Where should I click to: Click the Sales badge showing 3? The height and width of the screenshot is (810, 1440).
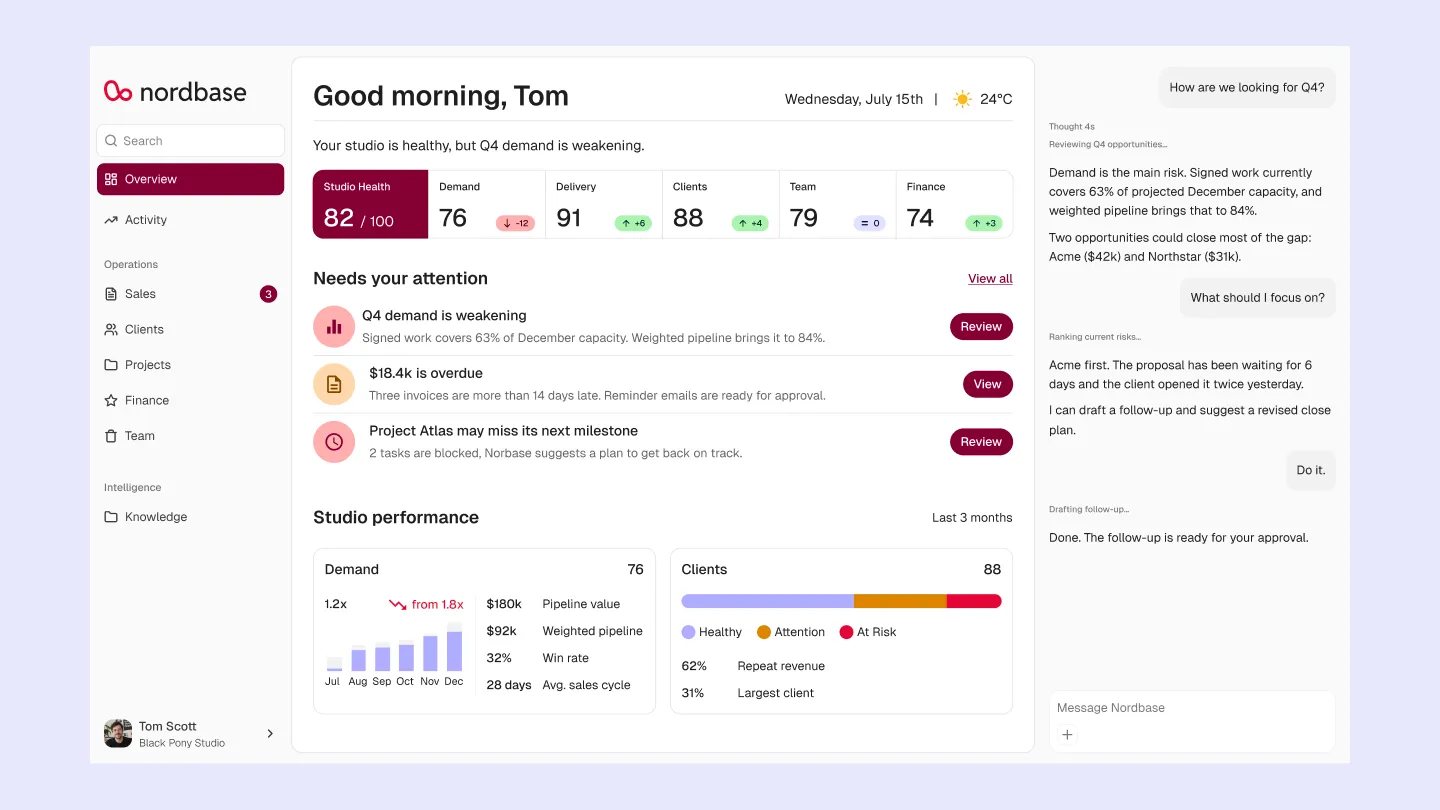click(x=268, y=294)
